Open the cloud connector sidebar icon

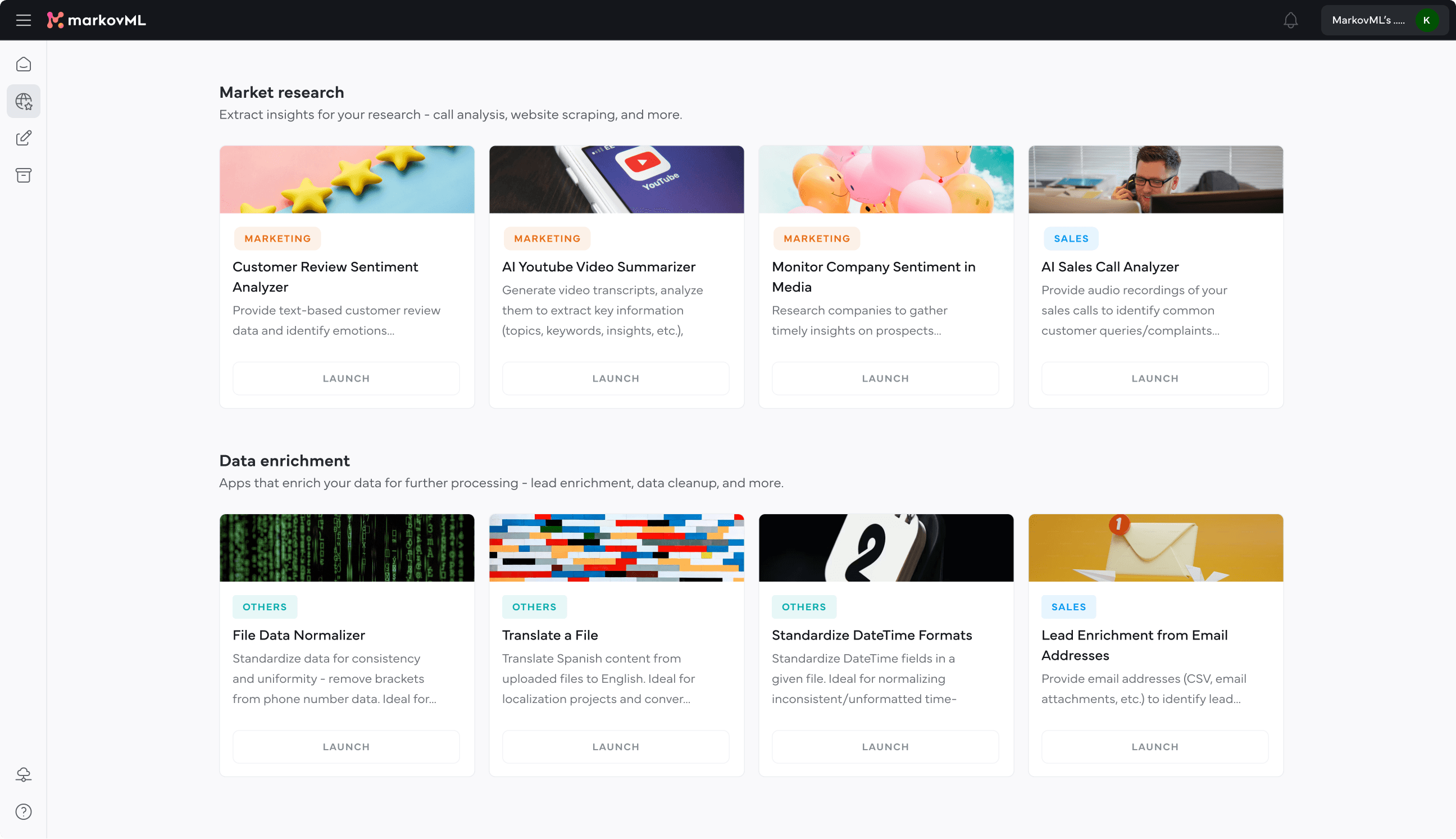pyautogui.click(x=24, y=774)
